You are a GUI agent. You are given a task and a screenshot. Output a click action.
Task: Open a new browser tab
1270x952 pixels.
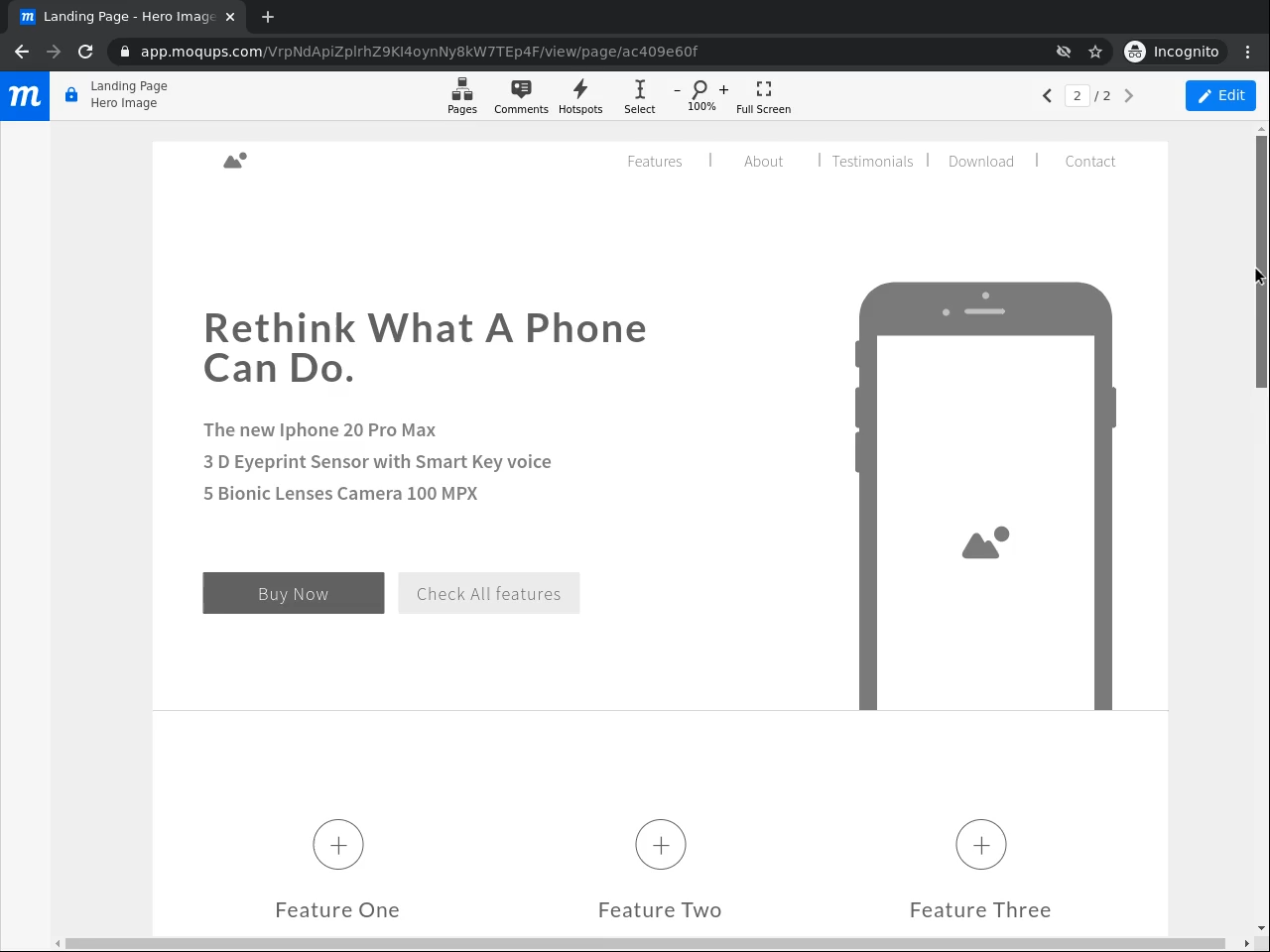pos(268,17)
